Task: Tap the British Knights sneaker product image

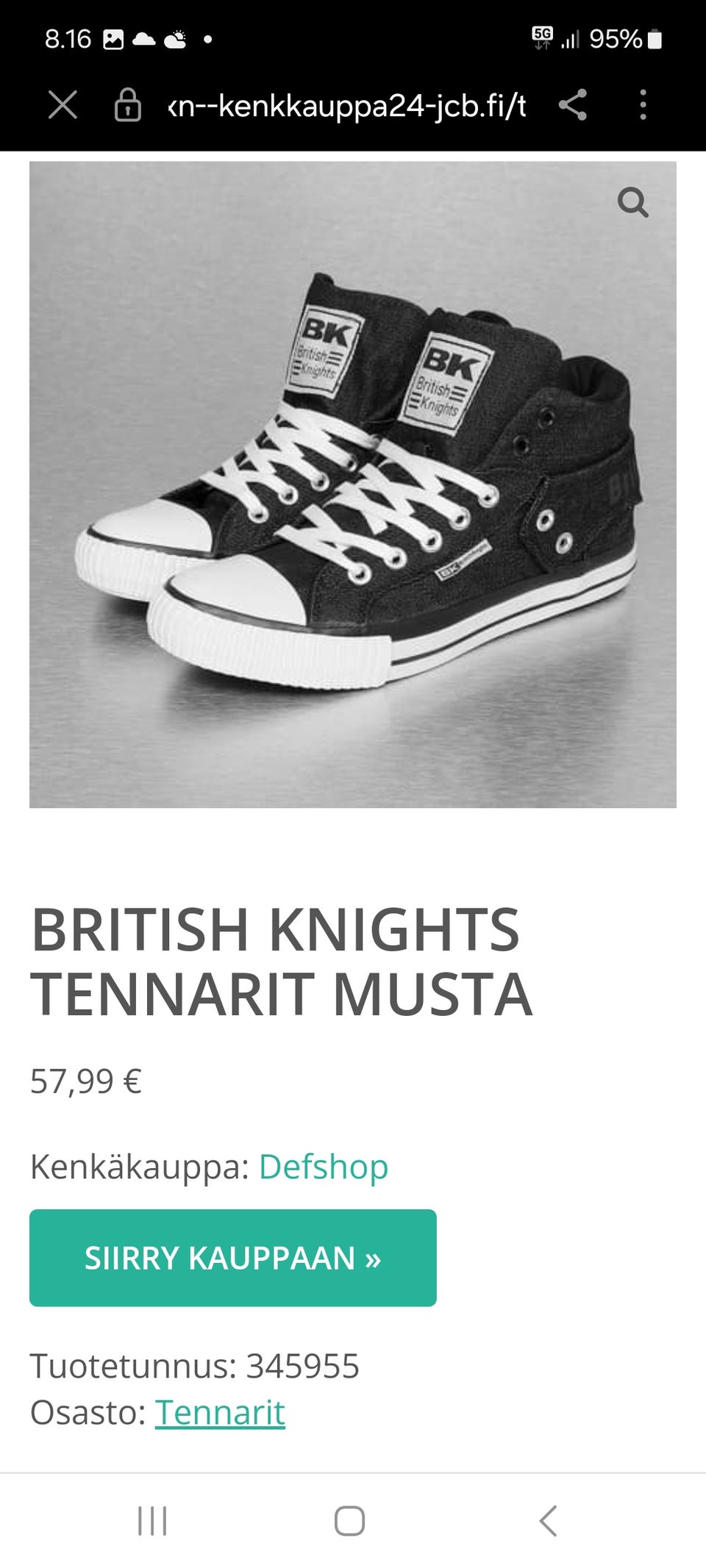Action: coord(353,484)
